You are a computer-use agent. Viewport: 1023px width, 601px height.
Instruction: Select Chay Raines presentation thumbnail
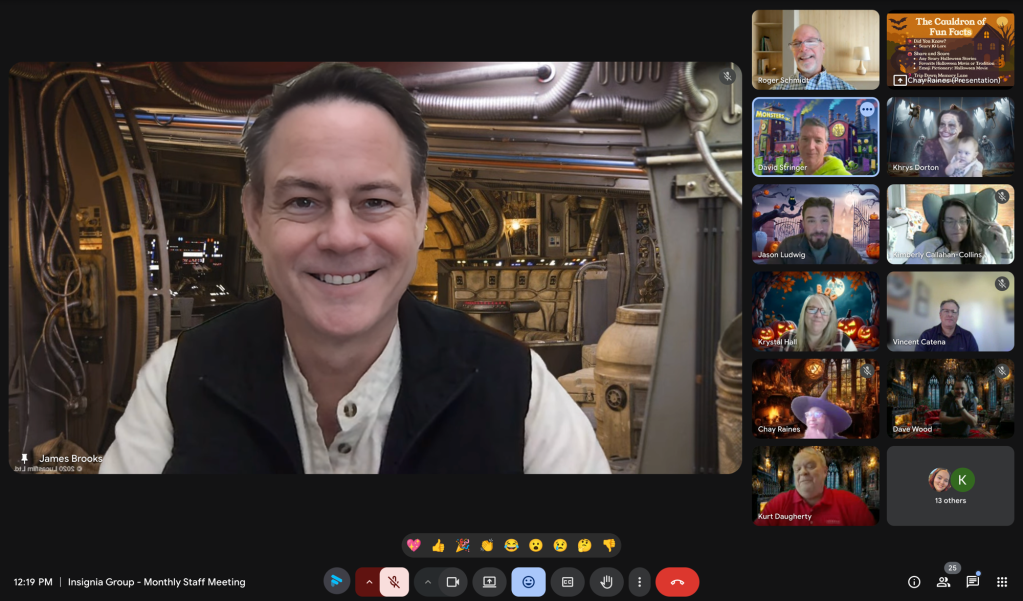pos(949,50)
